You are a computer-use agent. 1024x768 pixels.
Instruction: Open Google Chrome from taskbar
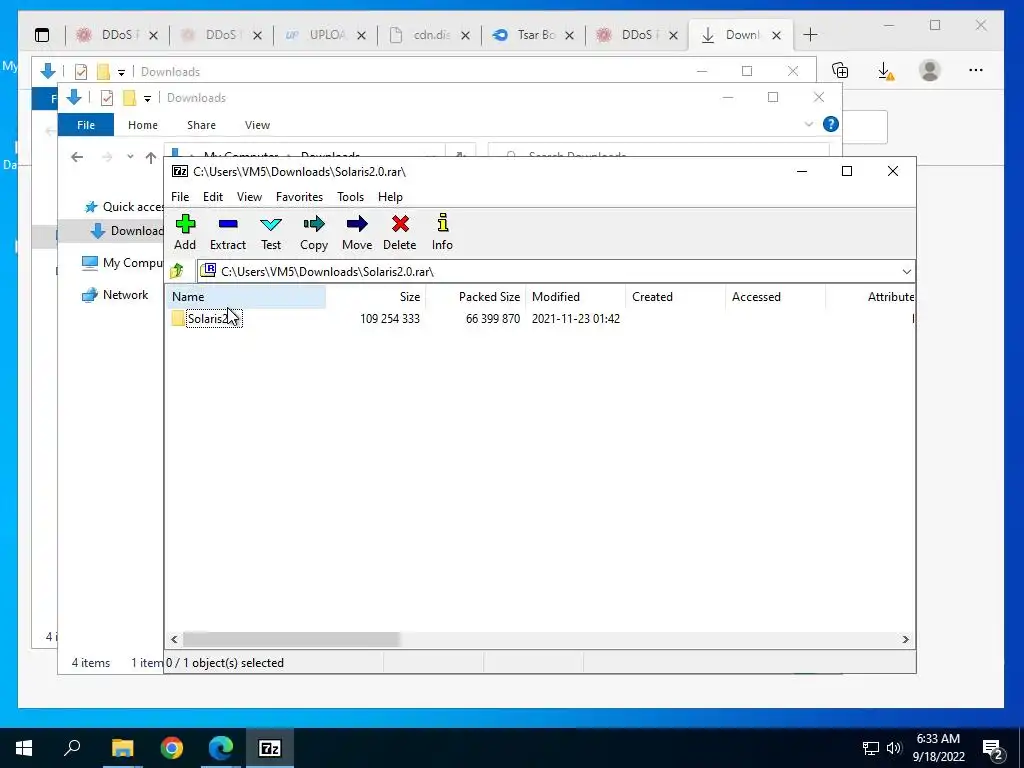(x=172, y=748)
